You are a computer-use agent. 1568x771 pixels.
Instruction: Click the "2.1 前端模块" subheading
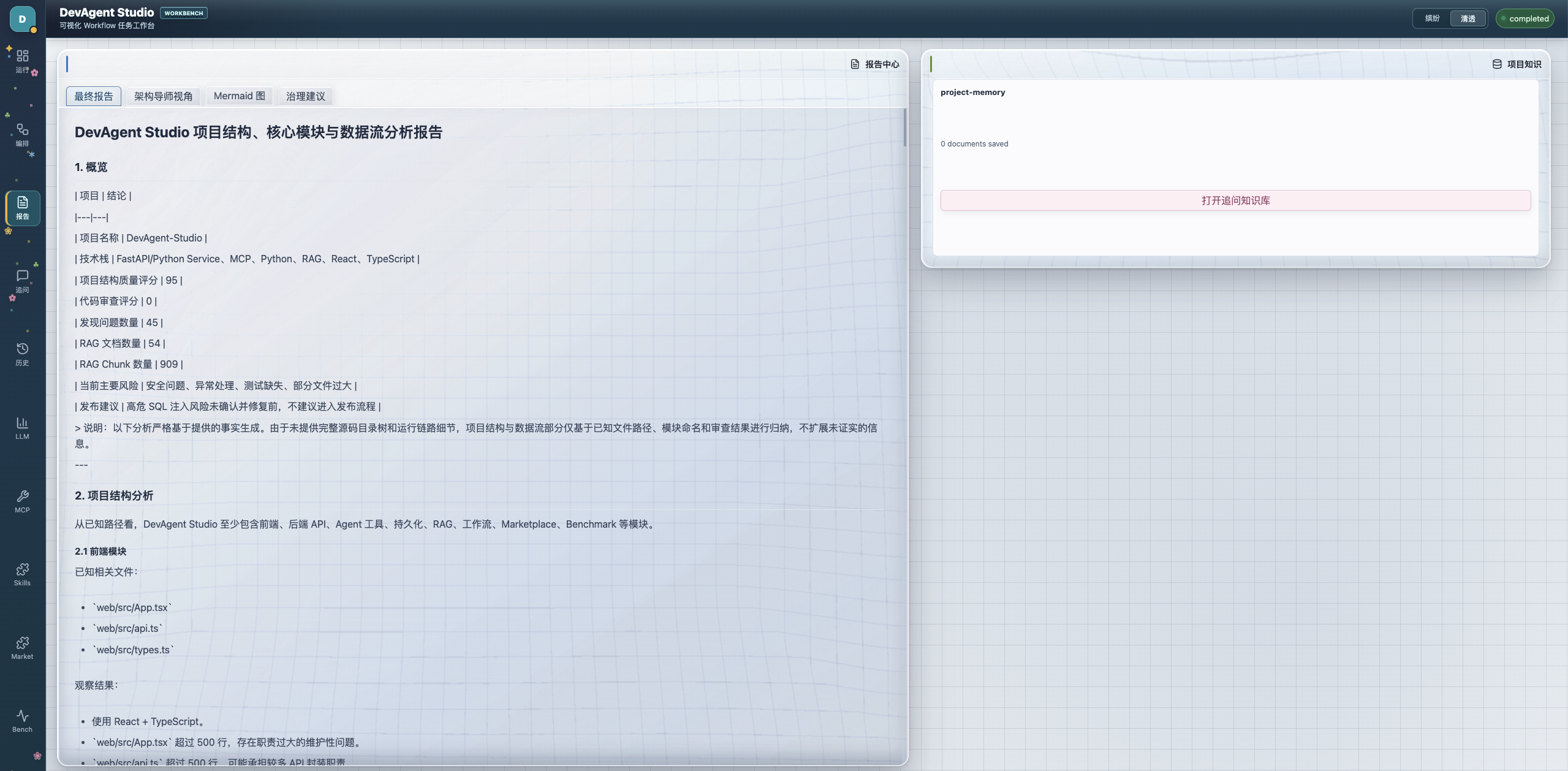[x=100, y=552]
